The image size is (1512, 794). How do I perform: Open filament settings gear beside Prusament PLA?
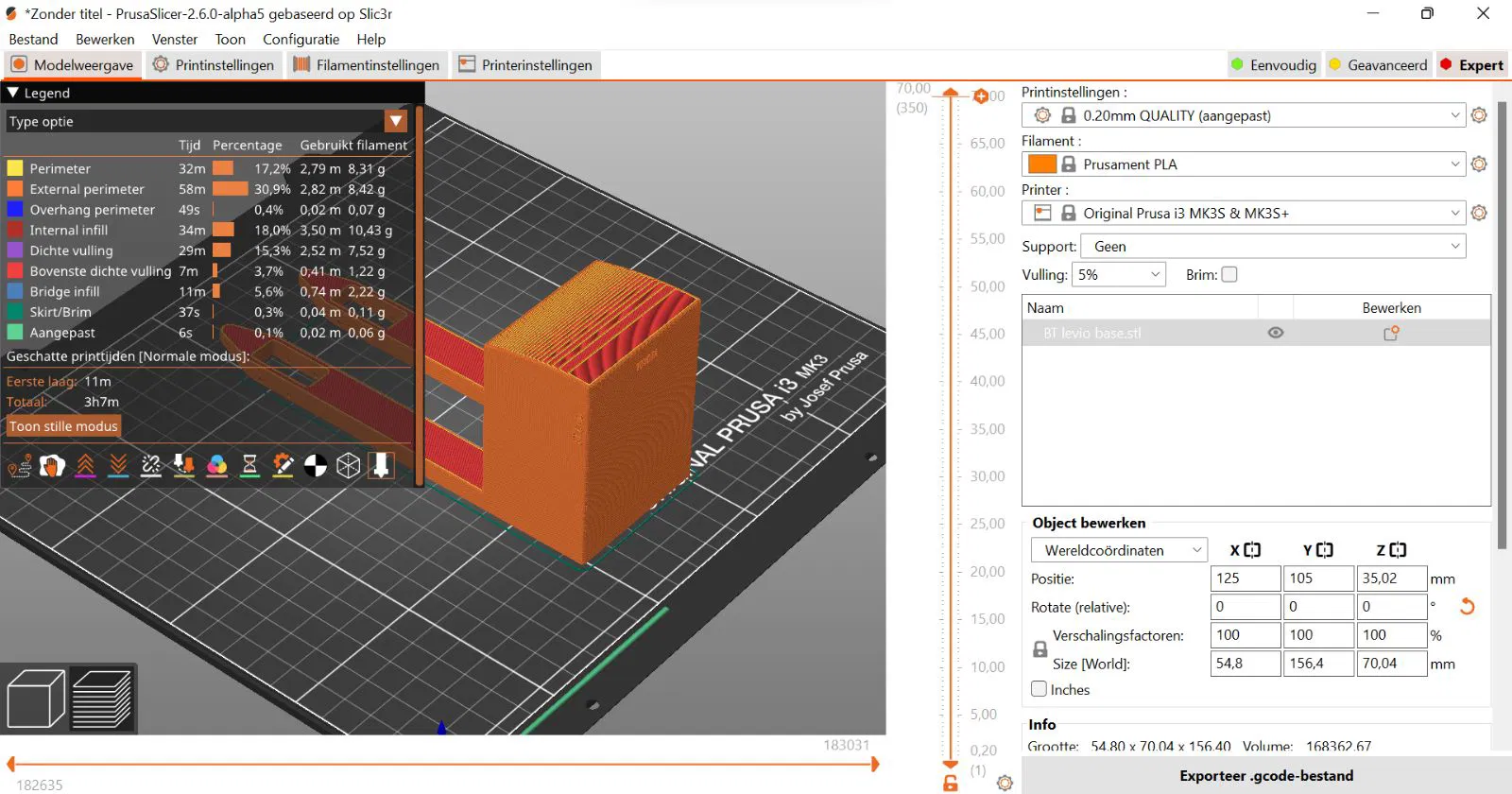1479,164
